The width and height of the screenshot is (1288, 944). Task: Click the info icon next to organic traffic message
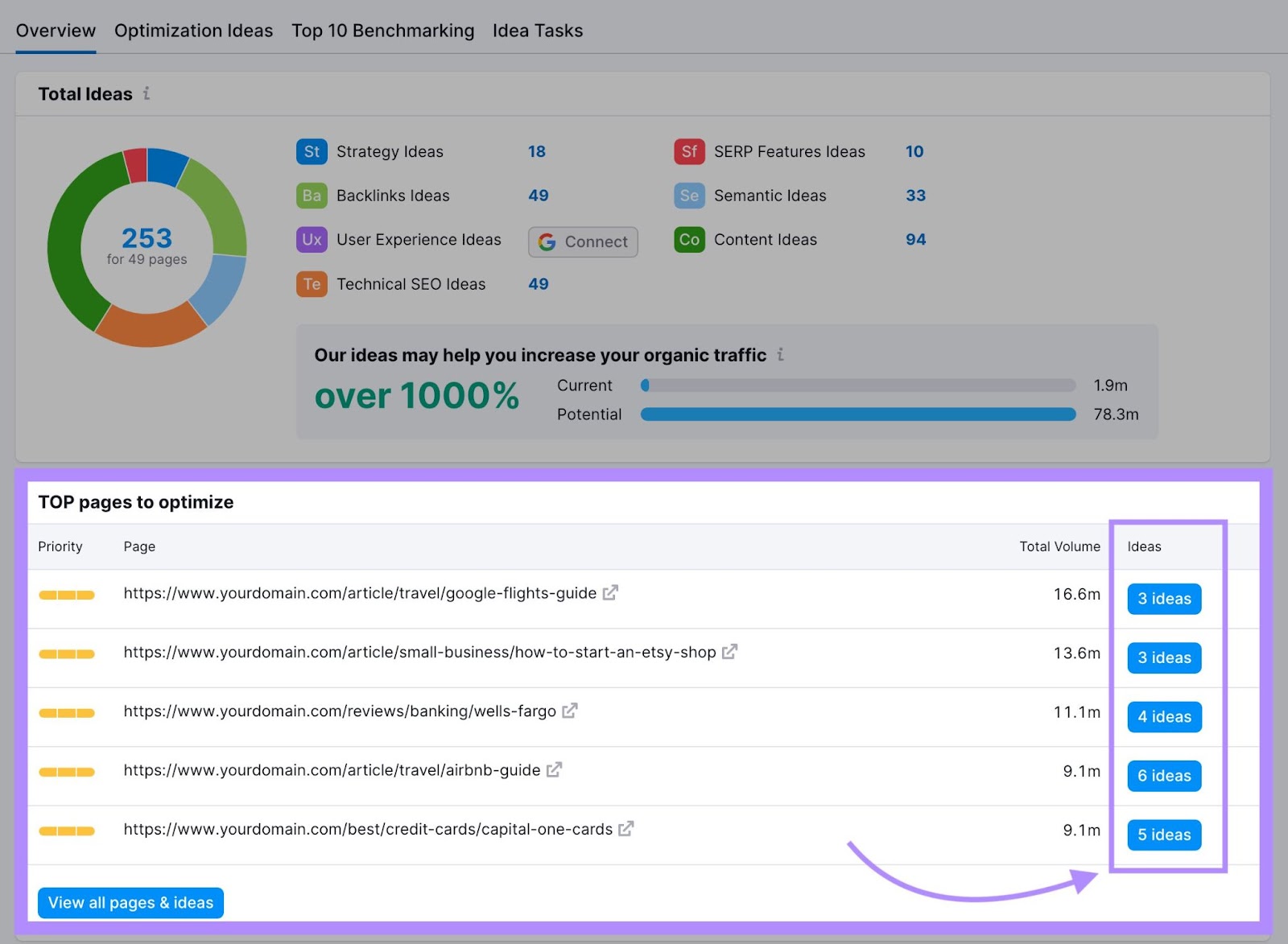coord(779,355)
